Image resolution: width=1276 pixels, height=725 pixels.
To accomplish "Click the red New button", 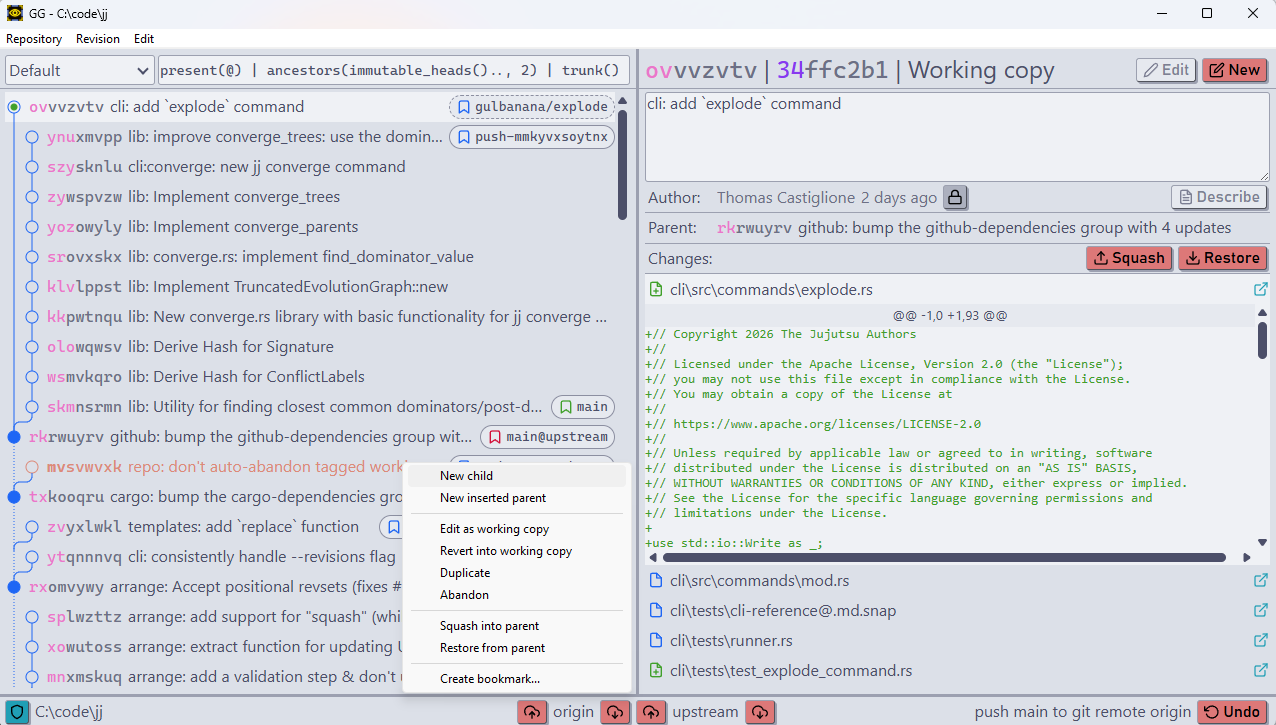I will click(1234, 70).
